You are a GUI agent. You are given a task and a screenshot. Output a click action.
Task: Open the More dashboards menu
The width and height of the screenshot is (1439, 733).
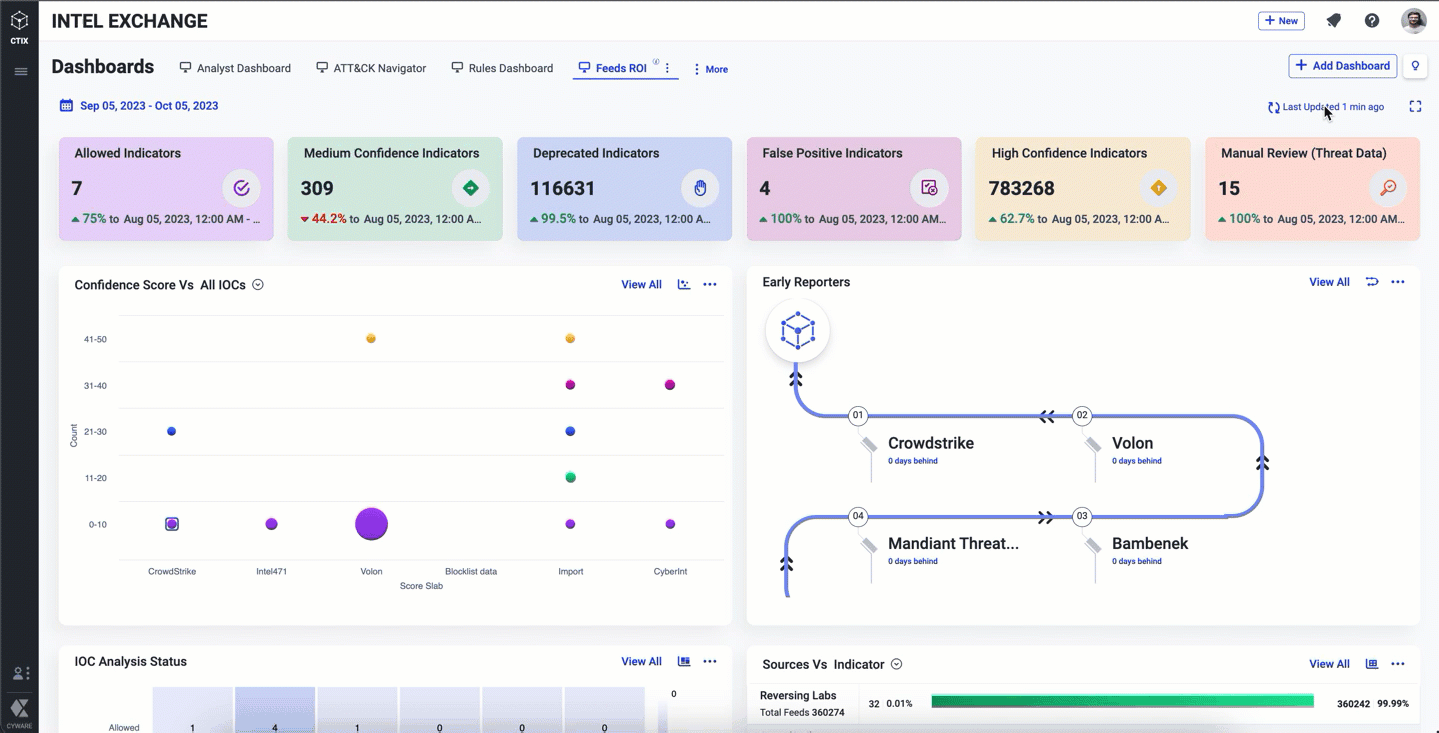pos(710,69)
